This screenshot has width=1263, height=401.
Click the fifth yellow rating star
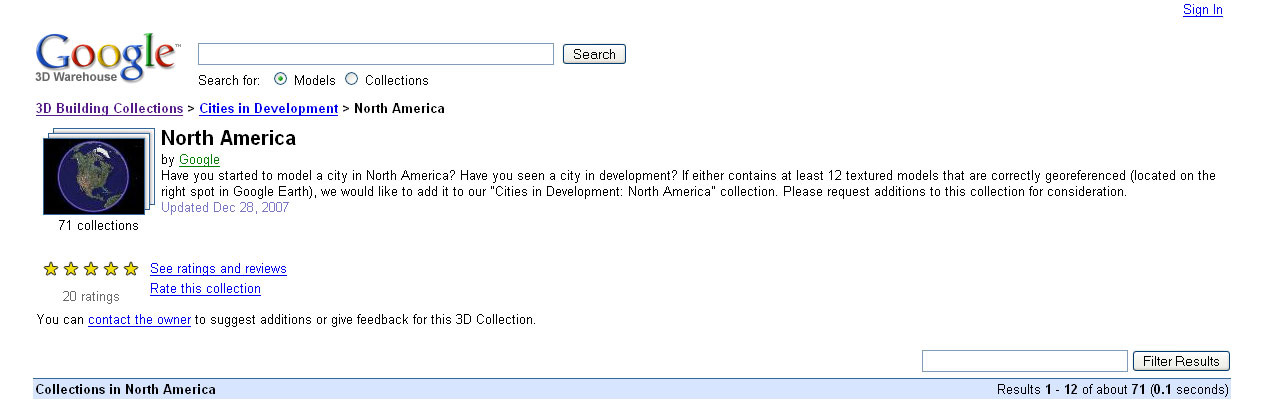click(131, 269)
